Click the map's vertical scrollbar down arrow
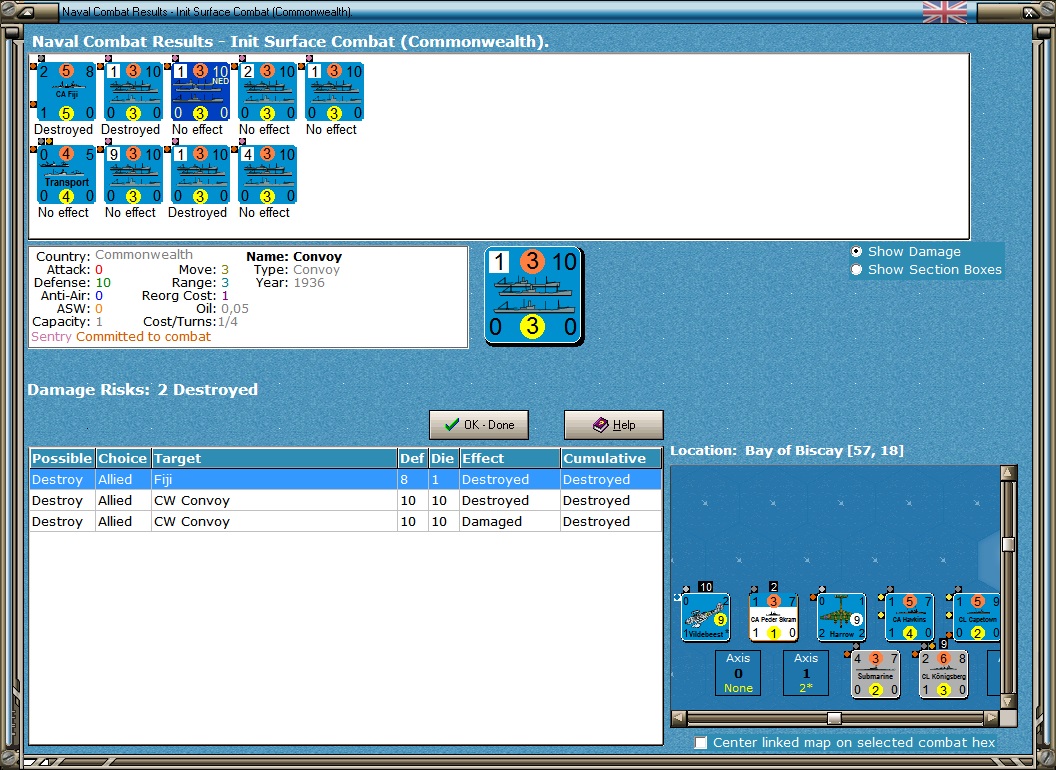This screenshot has width=1056, height=770. (1008, 701)
